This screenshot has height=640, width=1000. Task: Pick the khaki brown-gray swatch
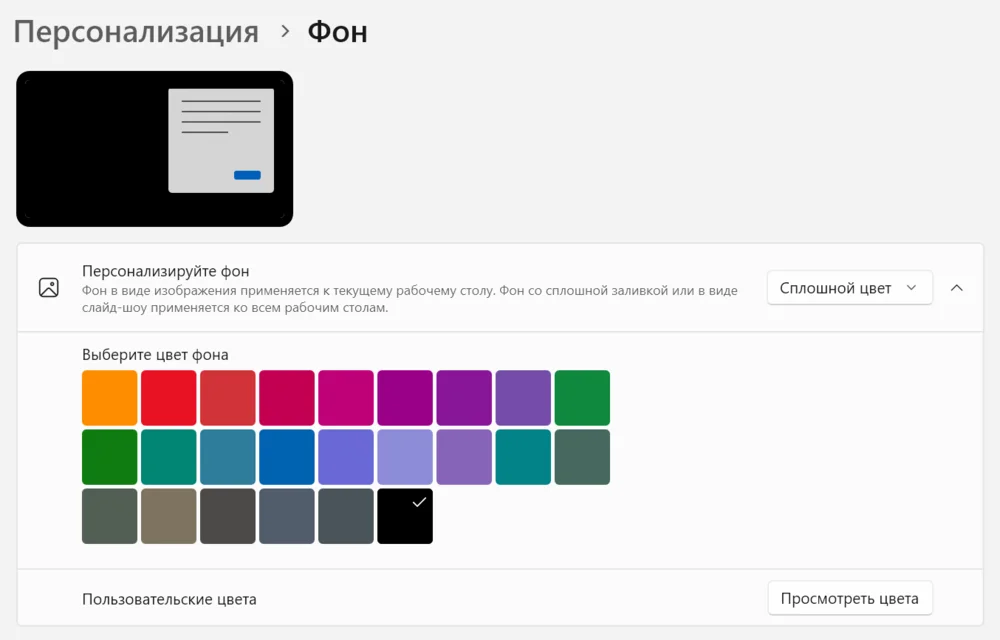click(168, 516)
